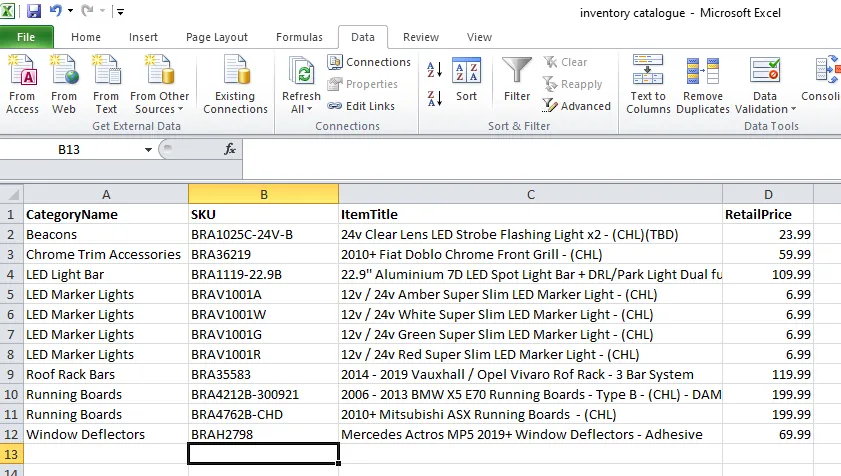Switch to the Home tab
The image size is (841, 476).
point(86,37)
